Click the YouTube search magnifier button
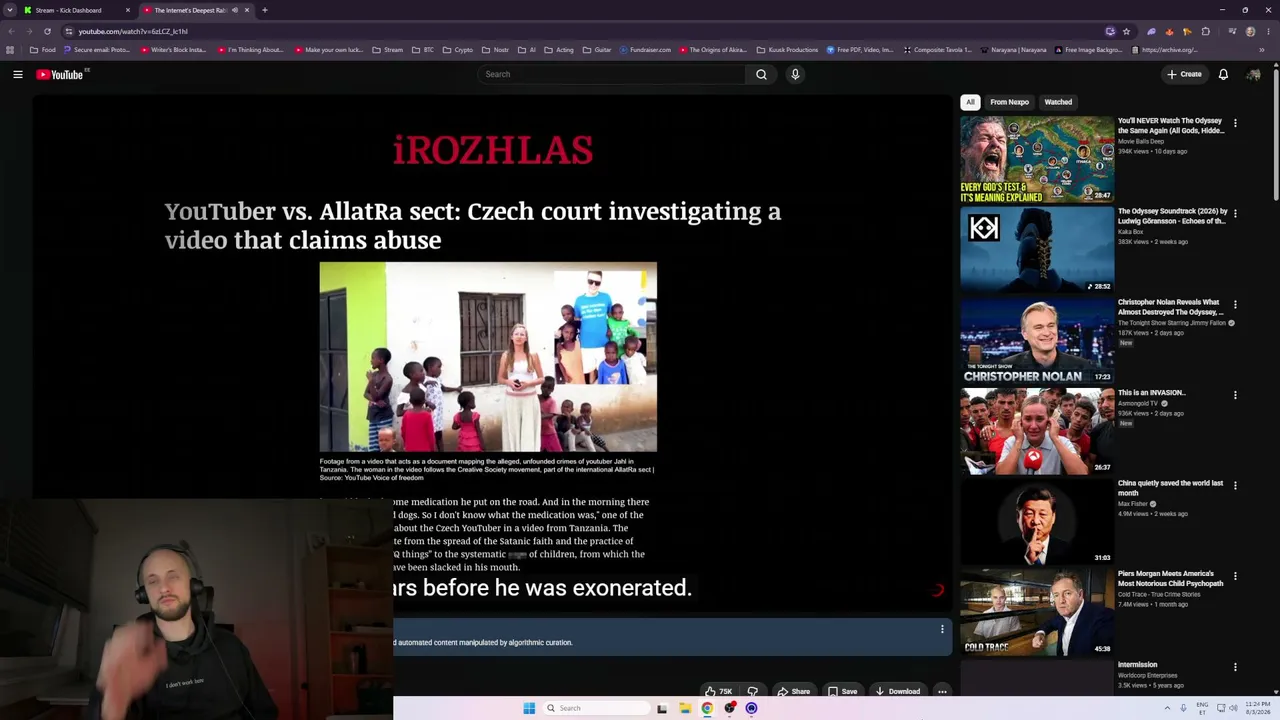 [761, 74]
